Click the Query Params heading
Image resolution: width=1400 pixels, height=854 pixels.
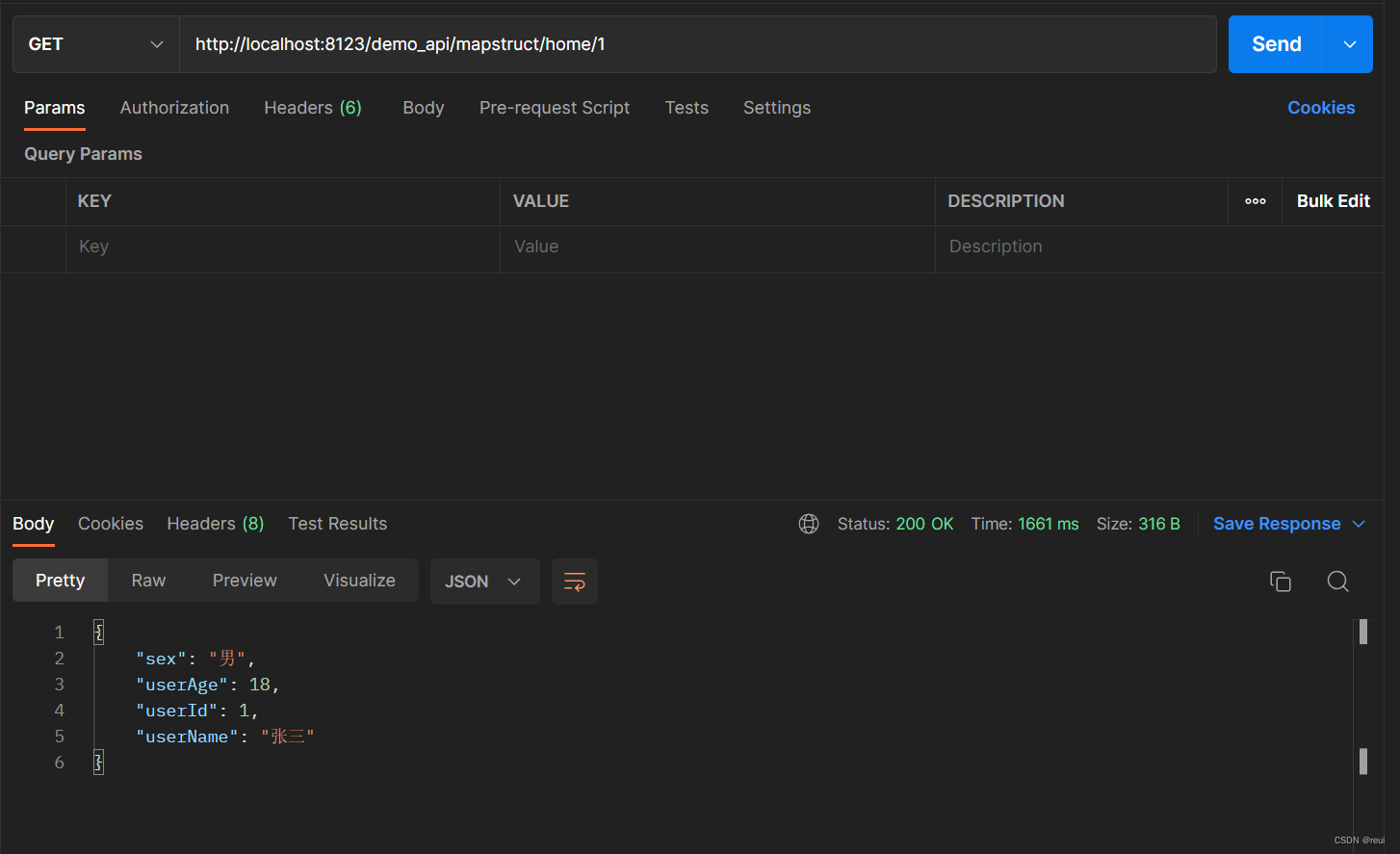[x=83, y=154]
